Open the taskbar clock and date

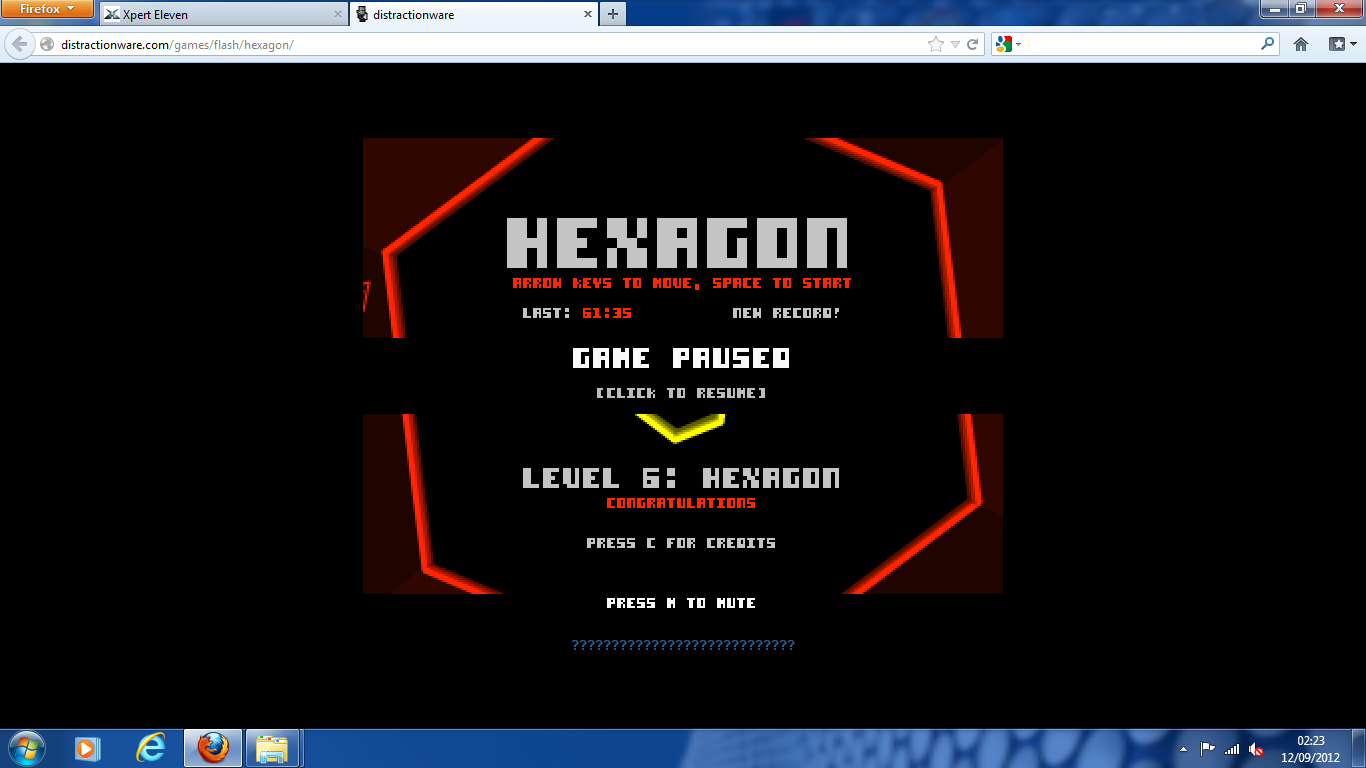click(x=1311, y=749)
